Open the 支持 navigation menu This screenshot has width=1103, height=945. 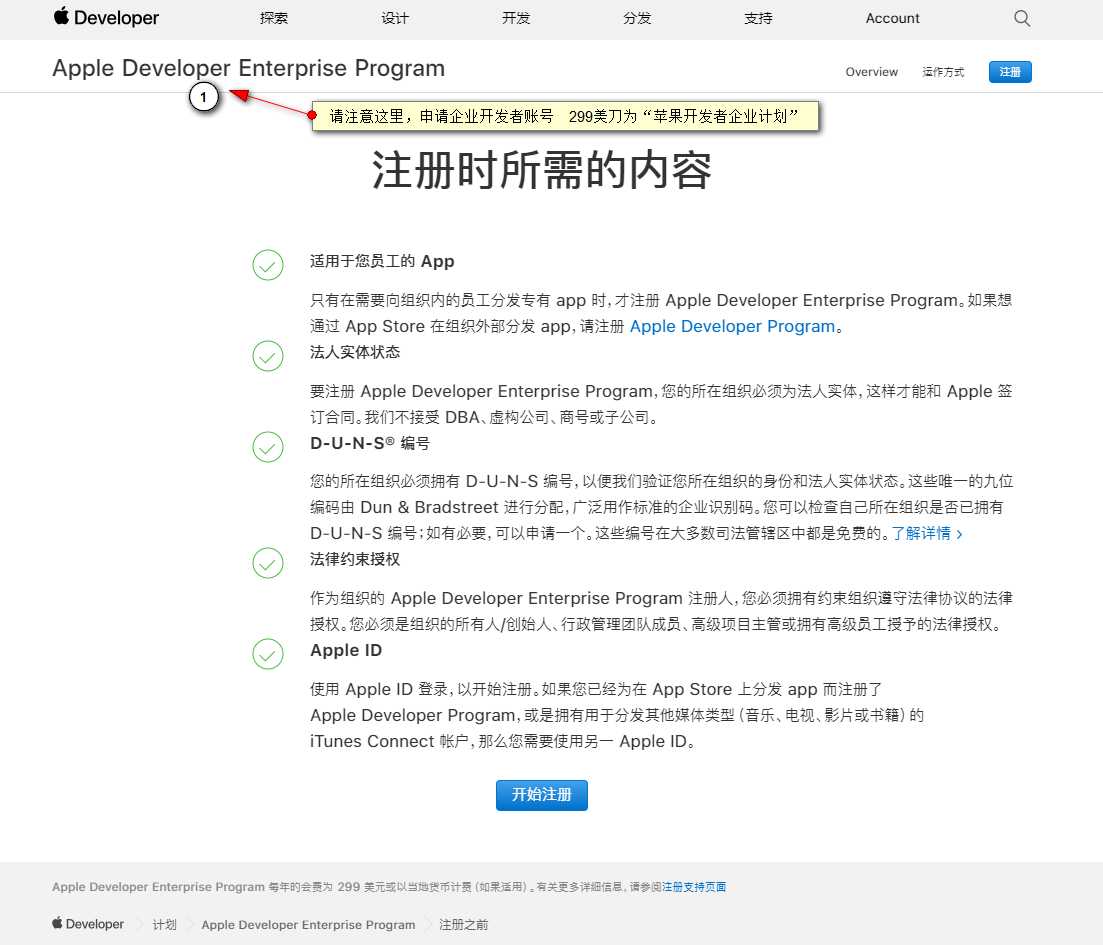(758, 18)
